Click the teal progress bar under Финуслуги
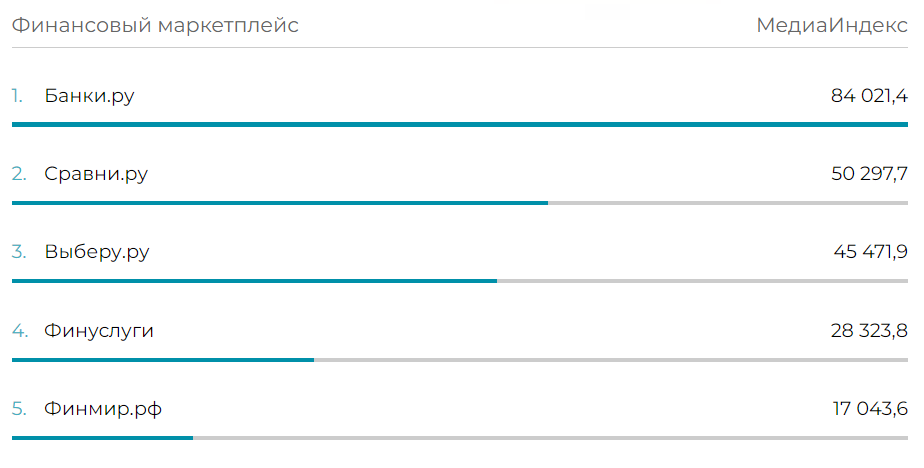Image resolution: width=924 pixels, height=468 pixels. [x=163, y=360]
